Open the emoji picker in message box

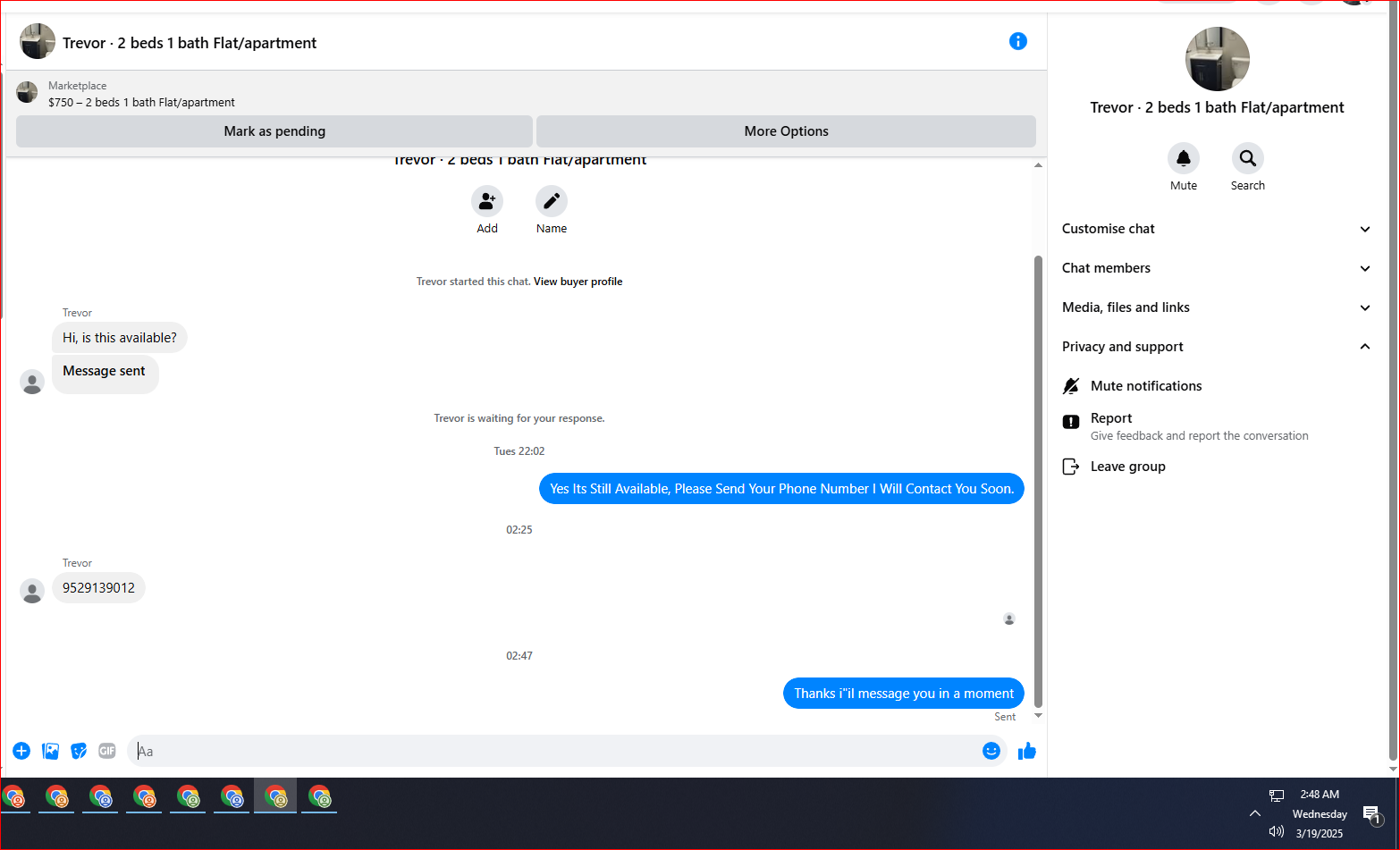991,751
